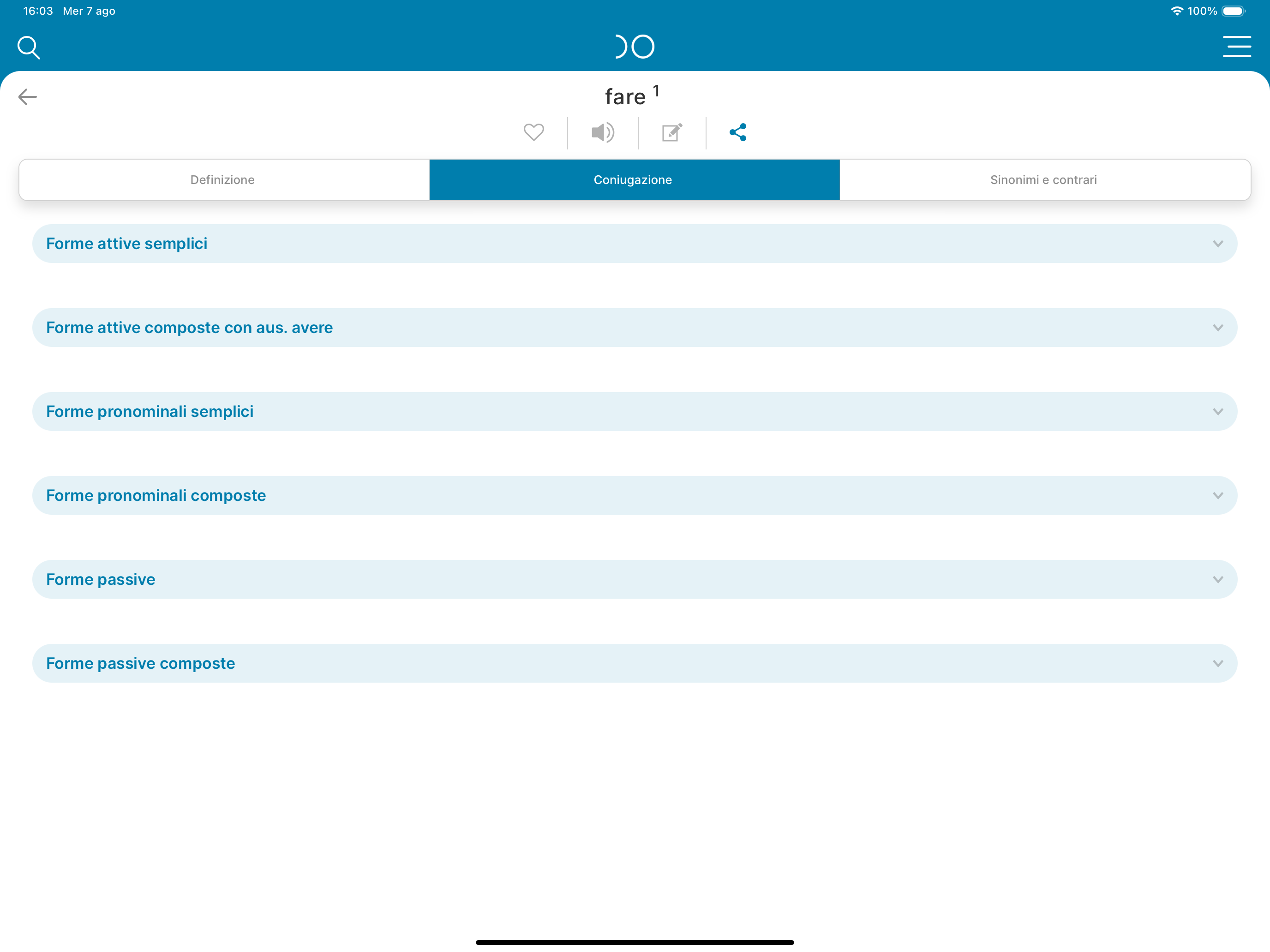The image size is (1270, 952).
Task: Select the Coniugazione tab
Action: (x=635, y=179)
